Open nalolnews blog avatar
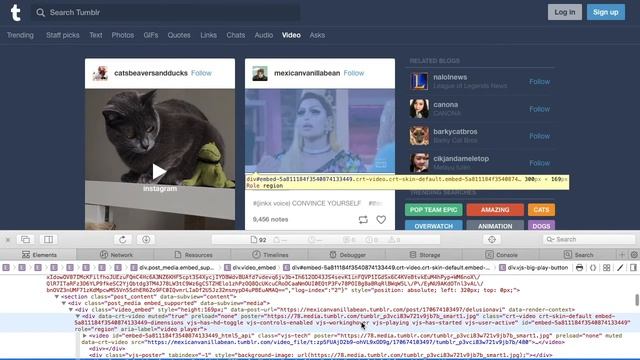640x360 pixels. point(419,81)
